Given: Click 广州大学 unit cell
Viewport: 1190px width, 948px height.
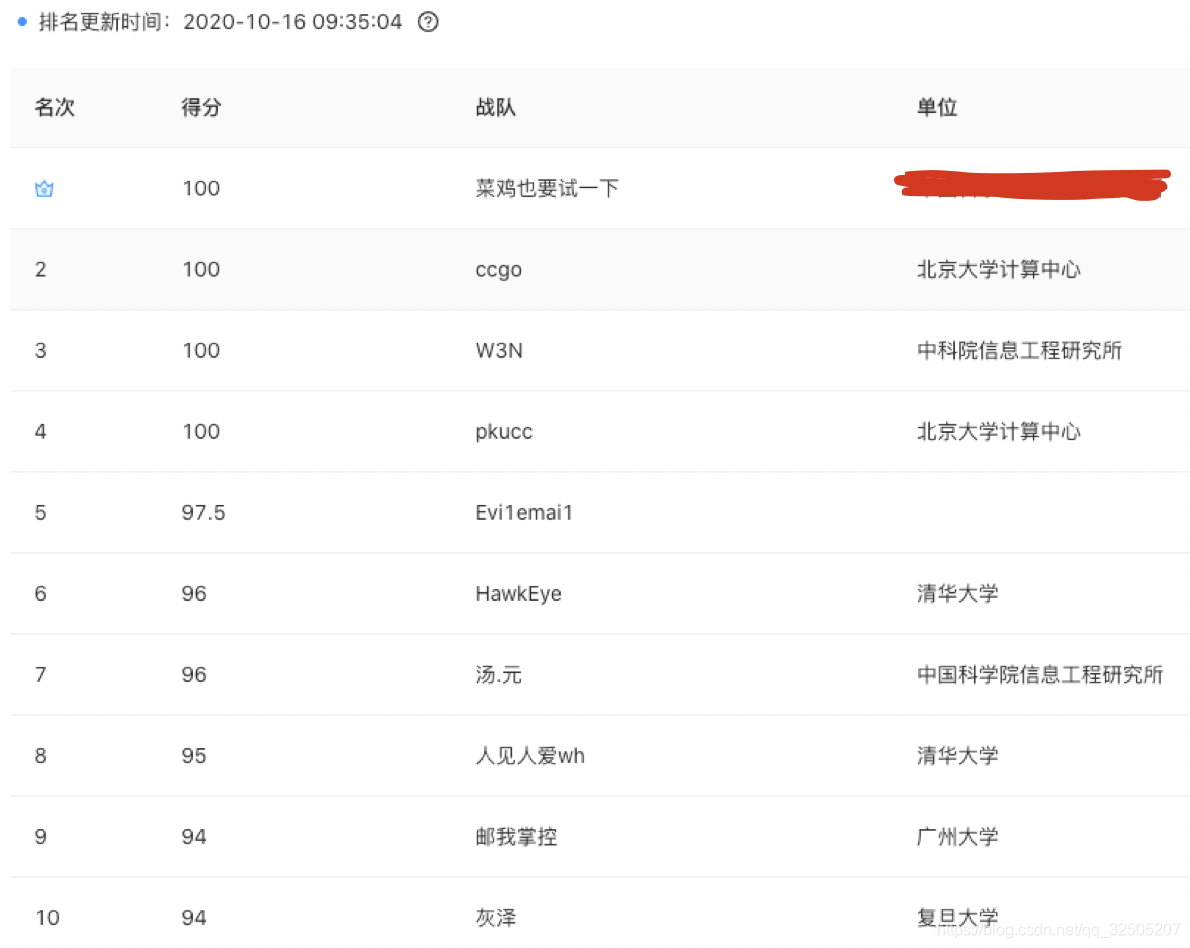Looking at the screenshot, I should (958, 837).
